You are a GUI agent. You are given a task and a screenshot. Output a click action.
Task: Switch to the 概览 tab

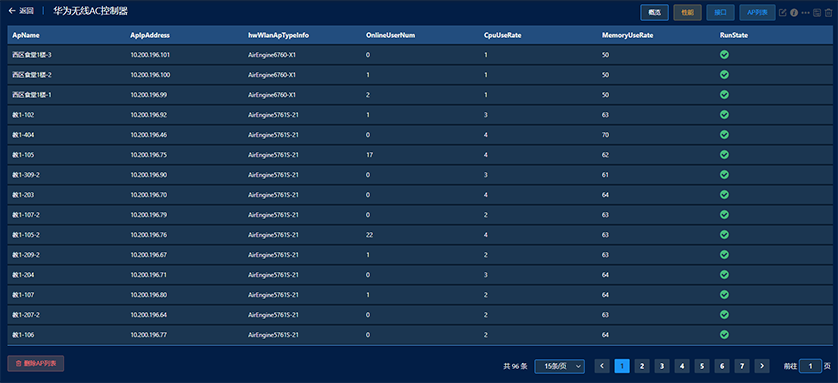coord(654,12)
